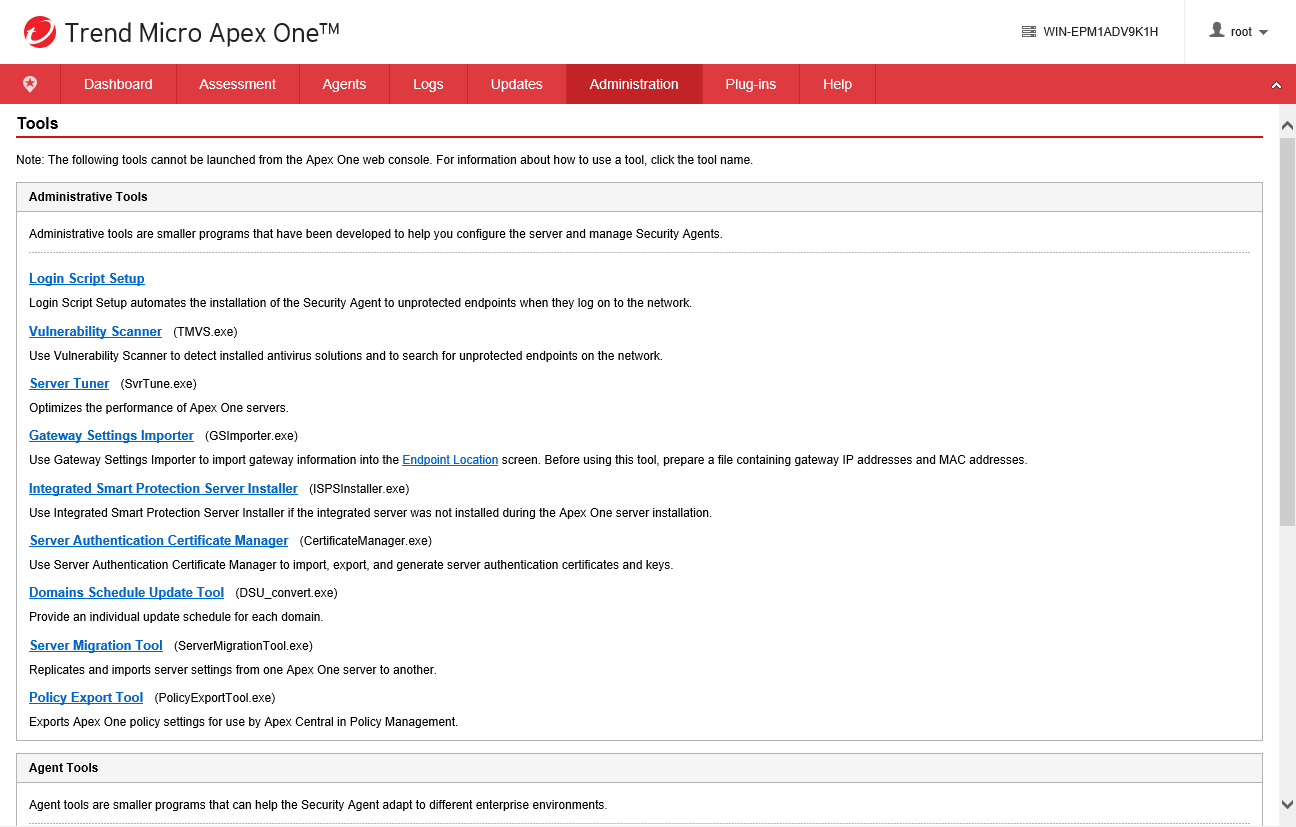The height and width of the screenshot is (827, 1296).
Task: Open Integrated Smart Protection Server Installer link
Action: point(163,488)
